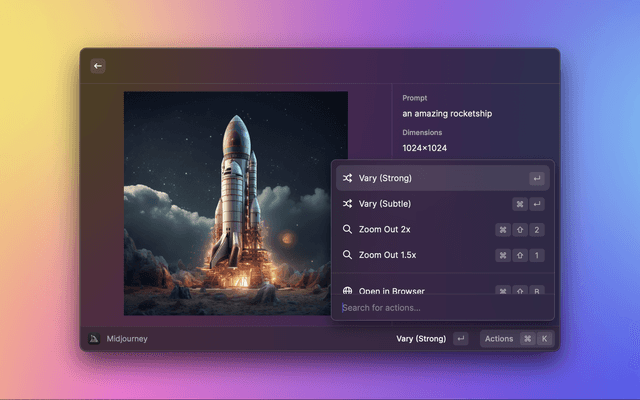Click the generated rocketship image
Screen dimensions: 640x400
click(235, 203)
